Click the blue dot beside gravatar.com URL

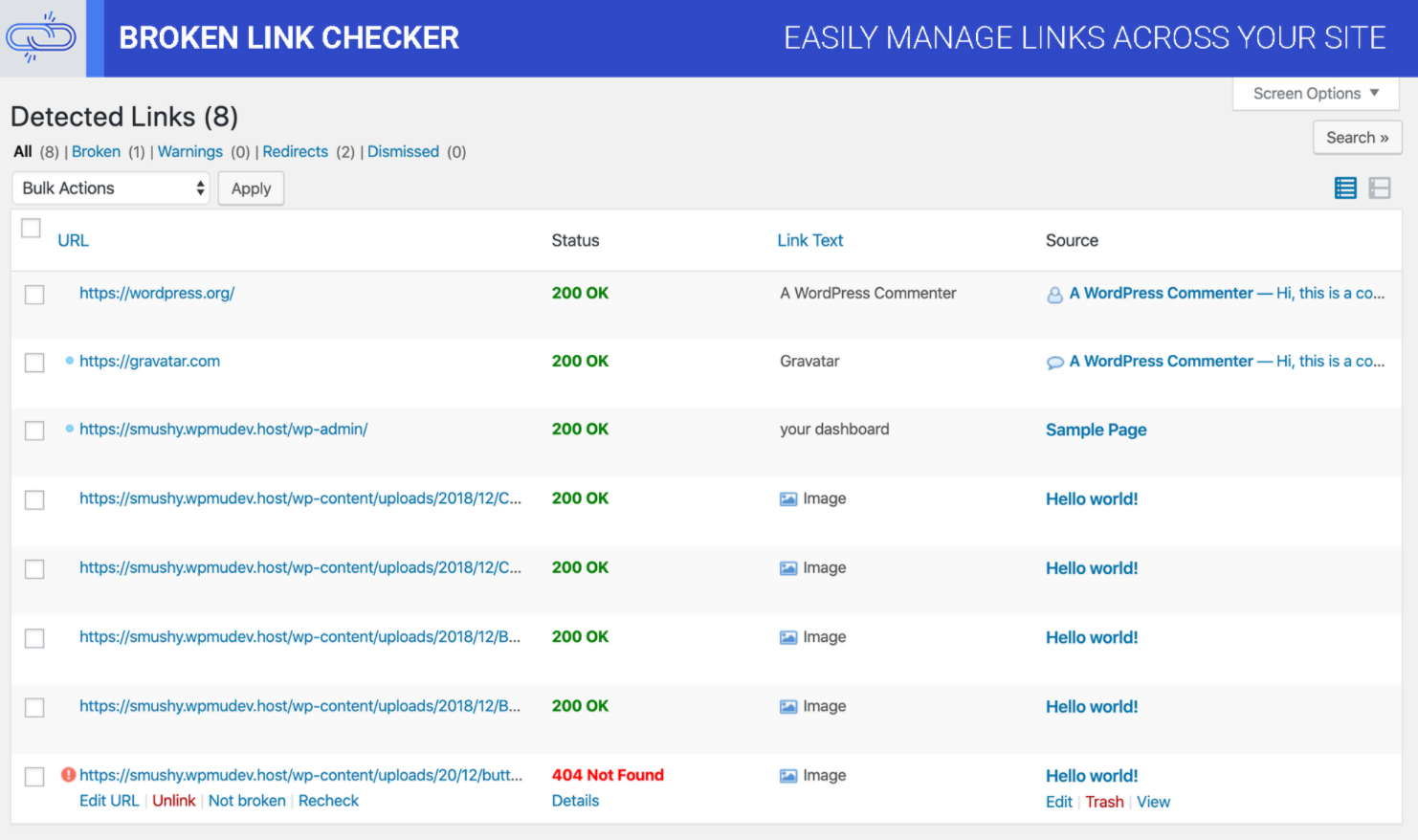pyautogui.click(x=70, y=361)
